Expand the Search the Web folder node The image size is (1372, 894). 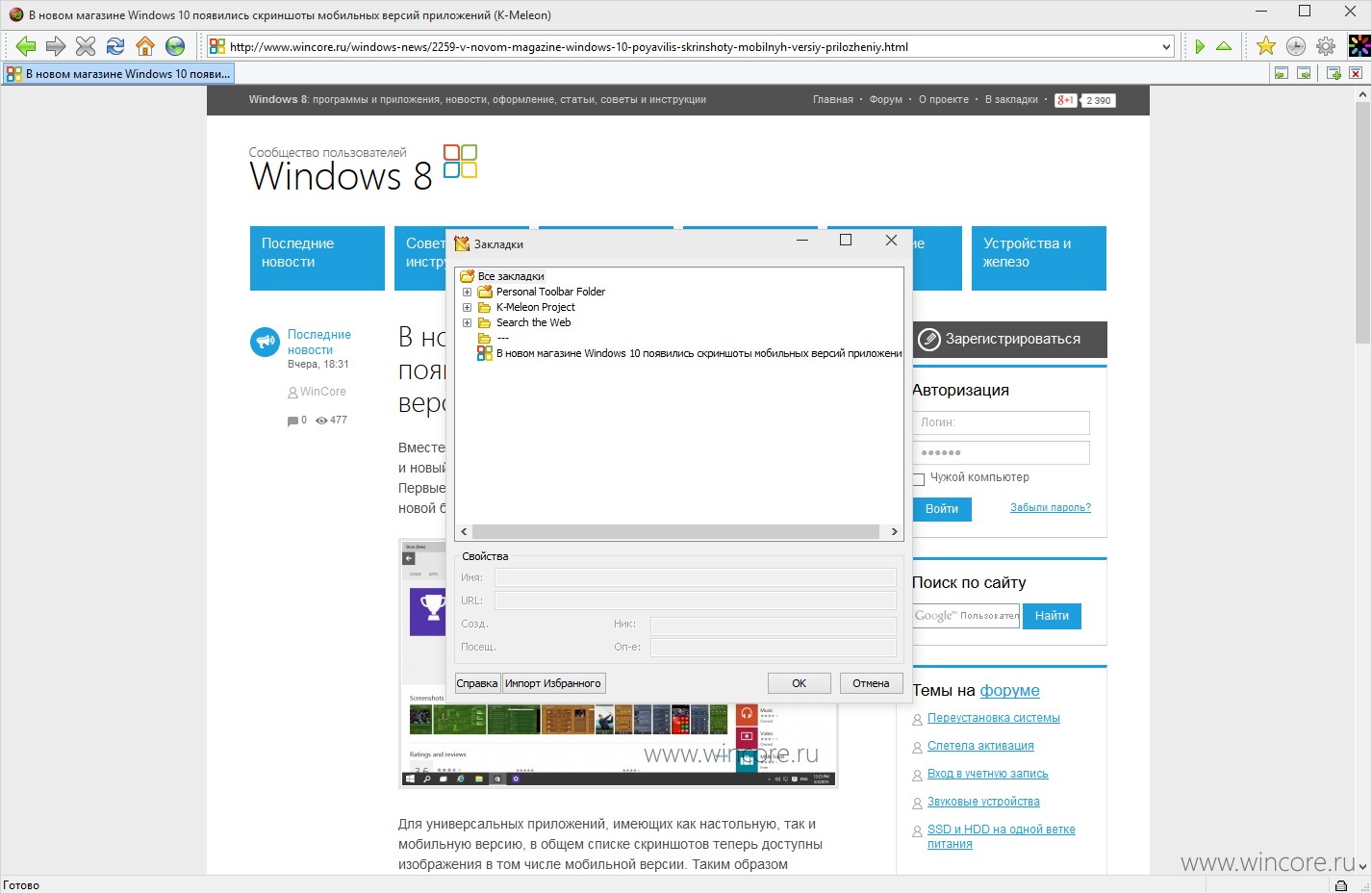[467, 322]
